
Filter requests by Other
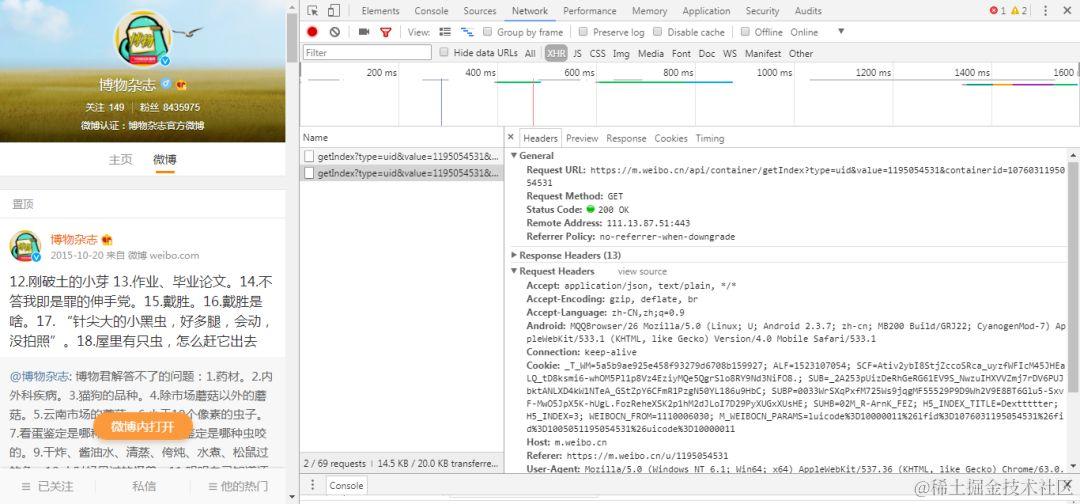(x=801, y=53)
